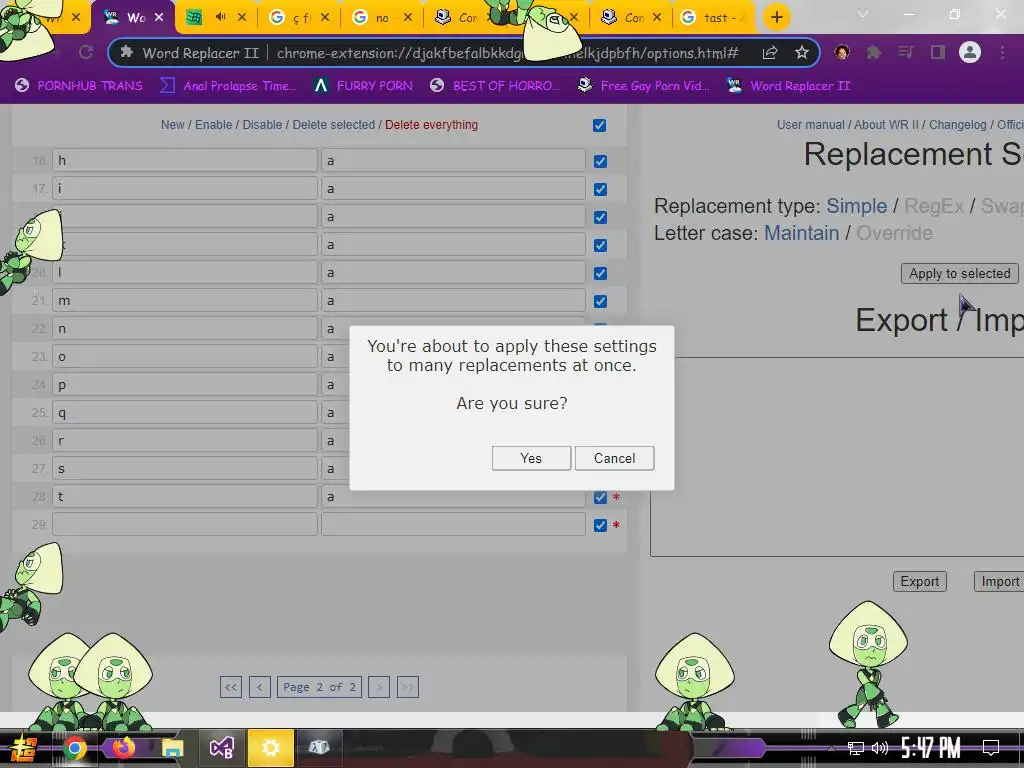1024x768 pixels.
Task: Open Firefox from the taskbar
Action: click(x=123, y=747)
